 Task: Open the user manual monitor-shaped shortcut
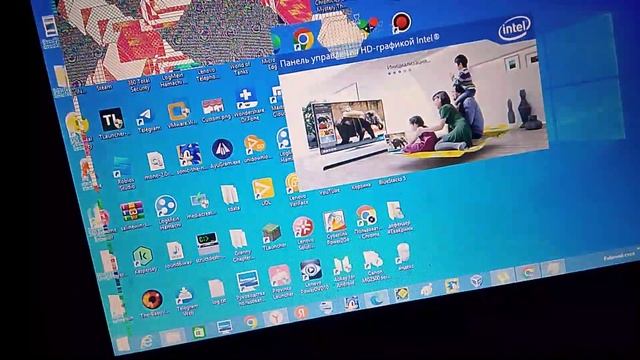click(247, 282)
